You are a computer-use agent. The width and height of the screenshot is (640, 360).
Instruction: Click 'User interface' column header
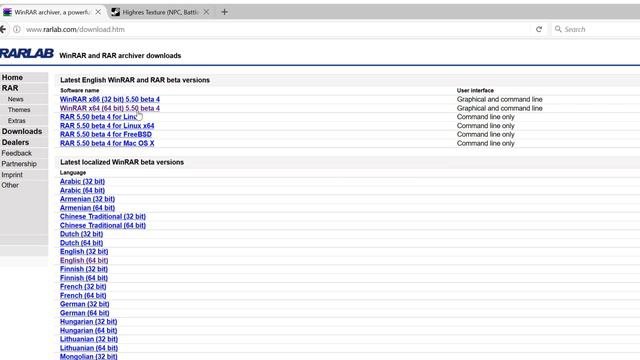point(475,90)
